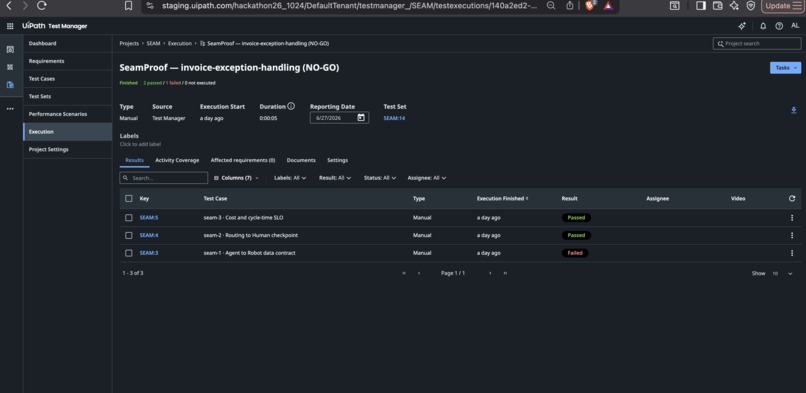Sort by the Execution Finished column header
Image resolution: width=806 pixels, height=393 pixels.
pos(502,198)
